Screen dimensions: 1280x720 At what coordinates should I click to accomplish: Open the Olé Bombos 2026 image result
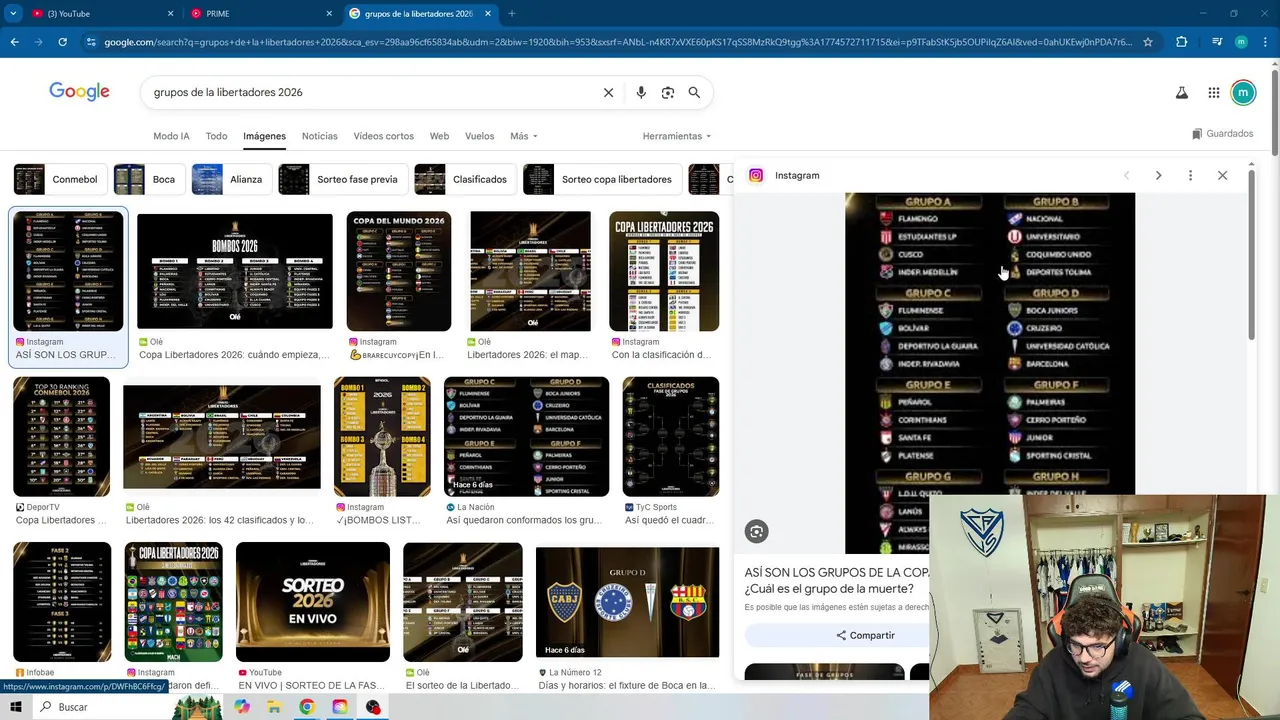click(235, 271)
